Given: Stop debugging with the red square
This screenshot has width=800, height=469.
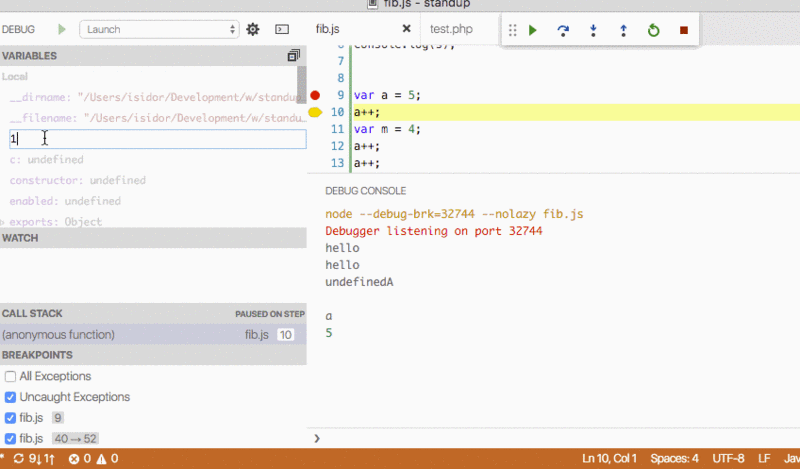Looking at the screenshot, I should (x=684, y=30).
